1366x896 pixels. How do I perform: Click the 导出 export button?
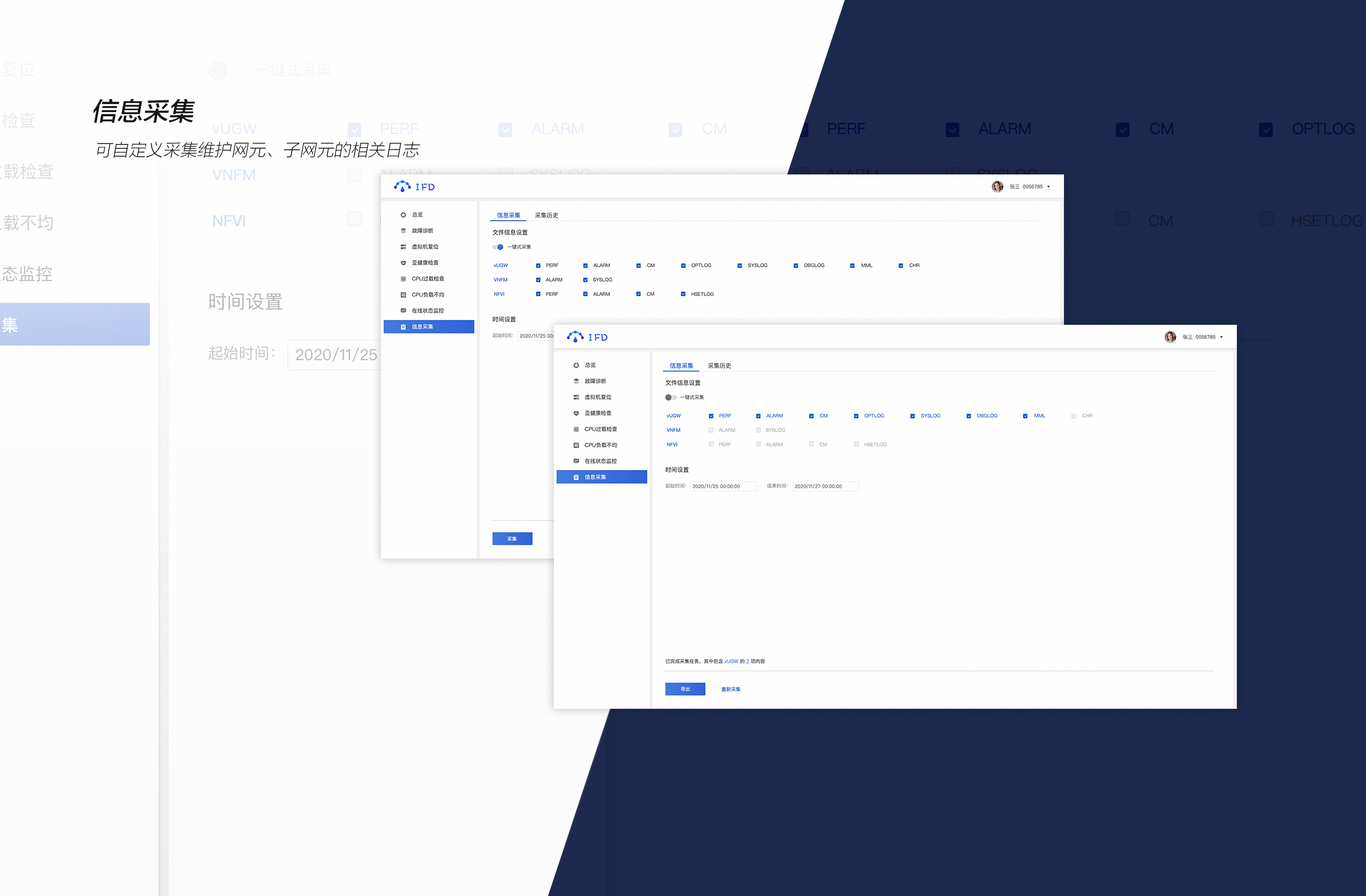(685, 689)
